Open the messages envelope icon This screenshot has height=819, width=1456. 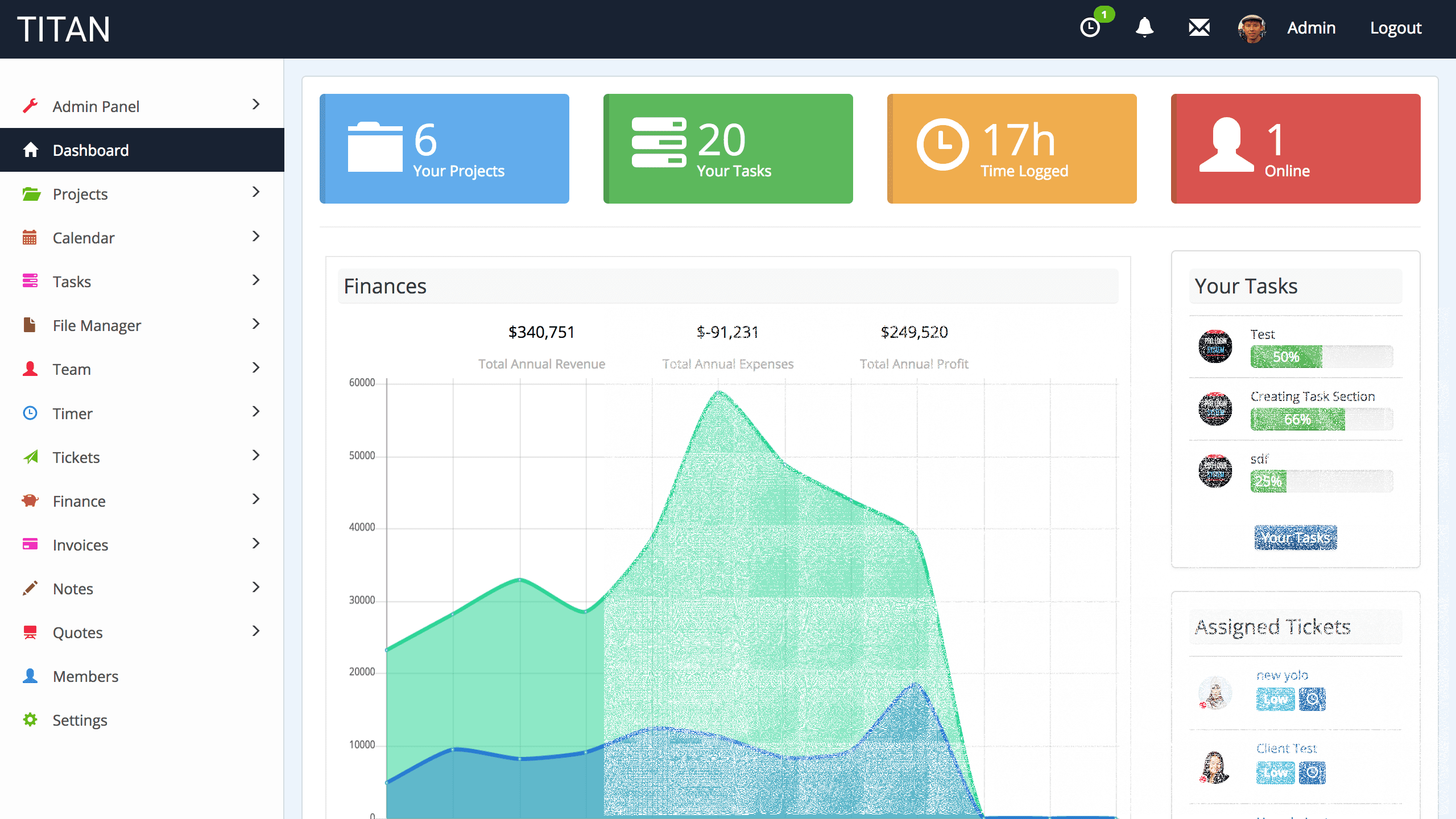click(1199, 27)
